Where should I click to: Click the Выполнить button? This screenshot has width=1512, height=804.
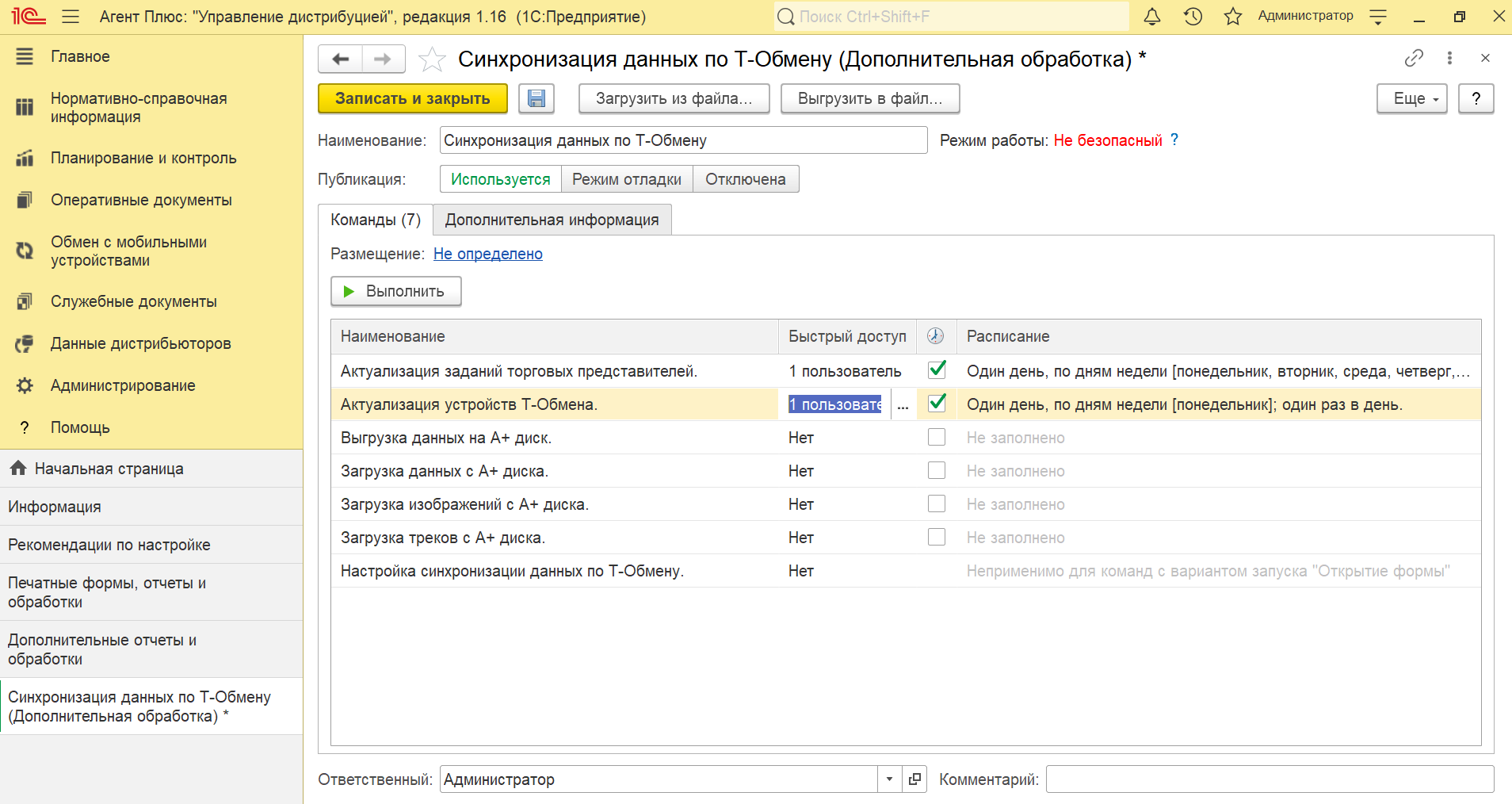(396, 291)
